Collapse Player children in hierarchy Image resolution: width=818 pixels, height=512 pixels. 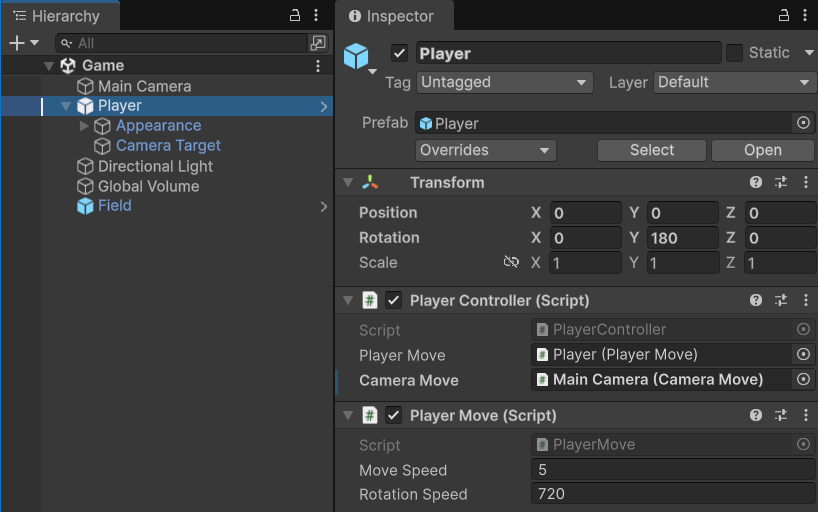[x=66, y=106]
